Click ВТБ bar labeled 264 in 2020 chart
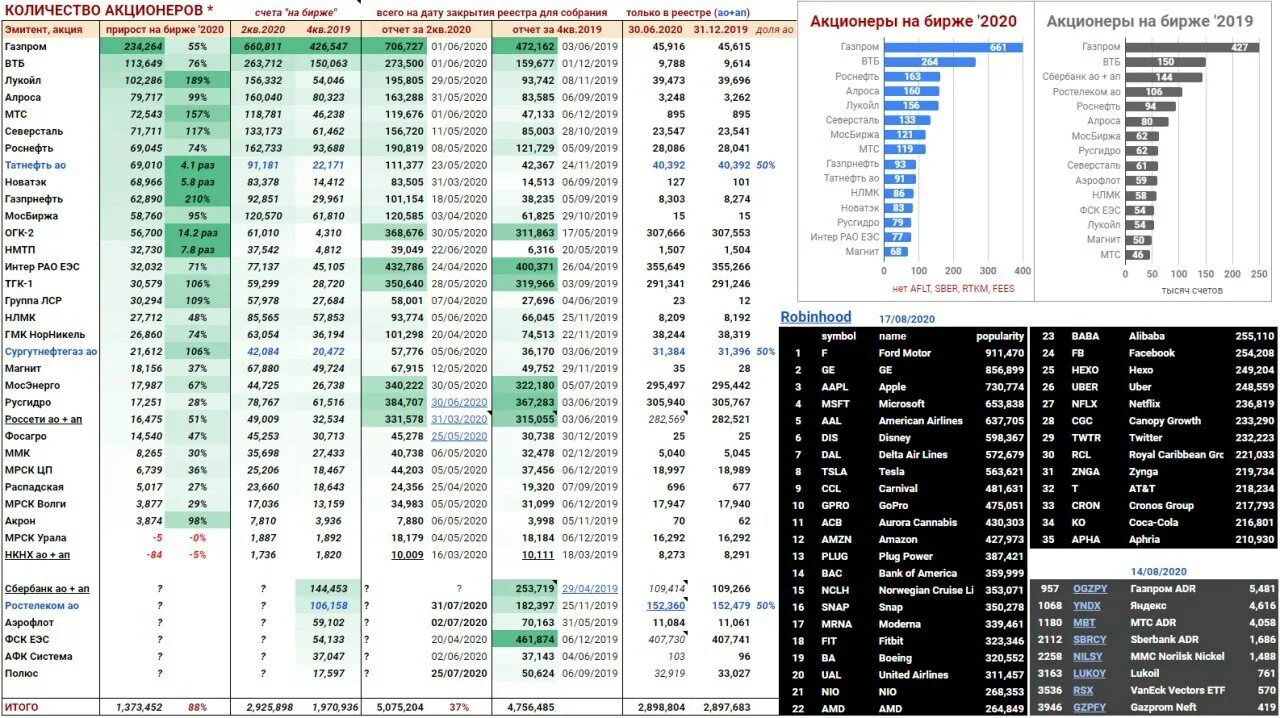The width and height of the screenshot is (1280, 718). (x=930, y=62)
